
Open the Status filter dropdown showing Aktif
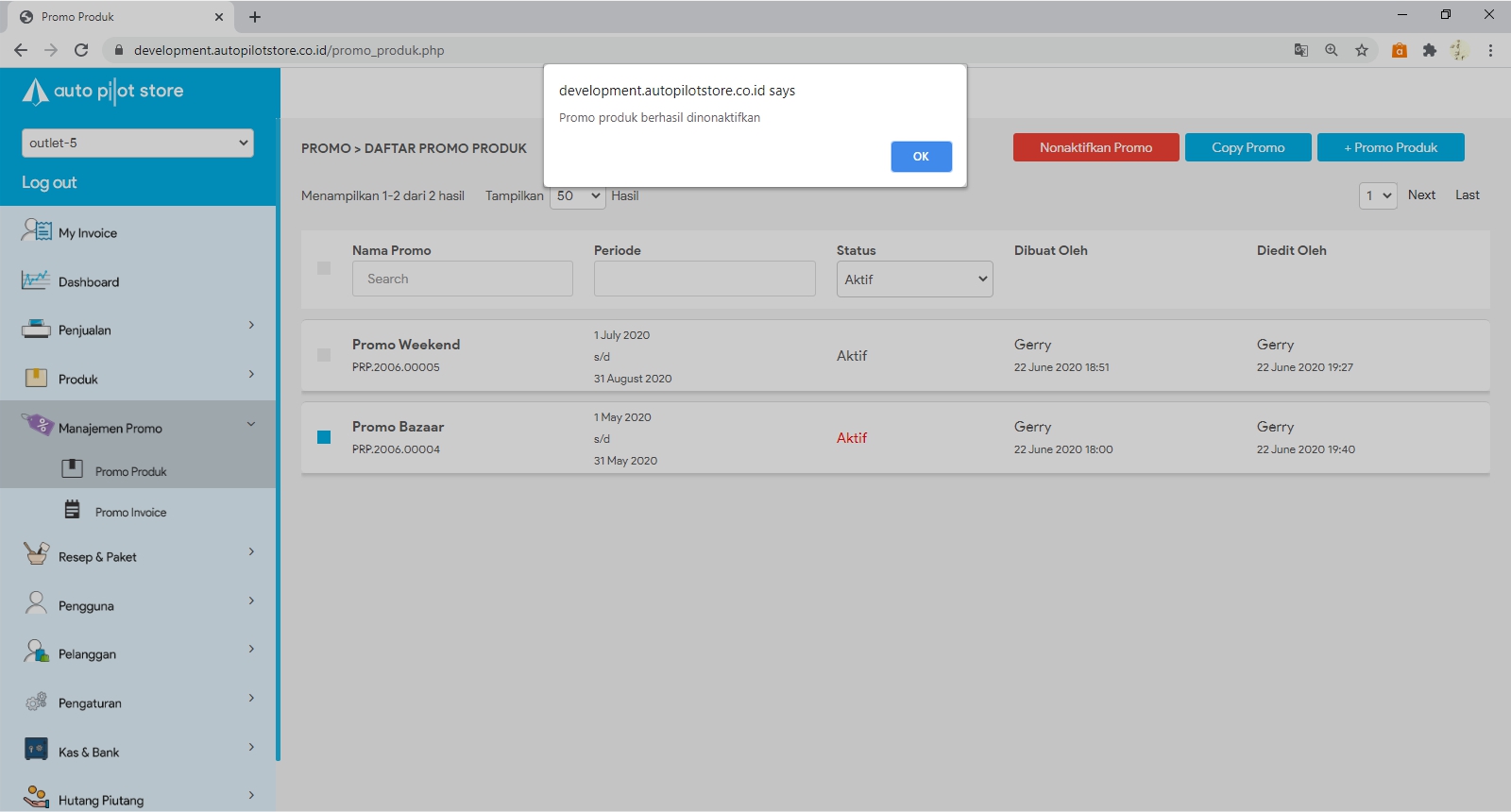click(x=914, y=279)
